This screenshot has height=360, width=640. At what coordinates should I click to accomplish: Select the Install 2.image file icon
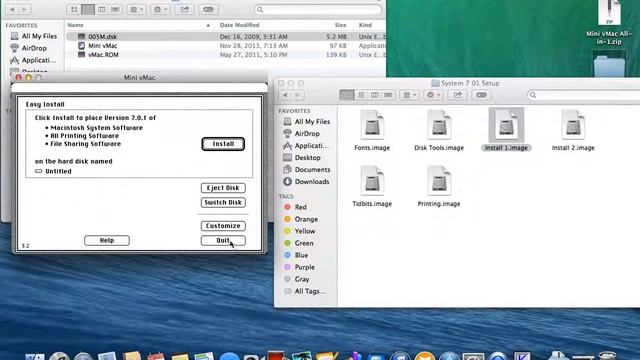[573, 125]
